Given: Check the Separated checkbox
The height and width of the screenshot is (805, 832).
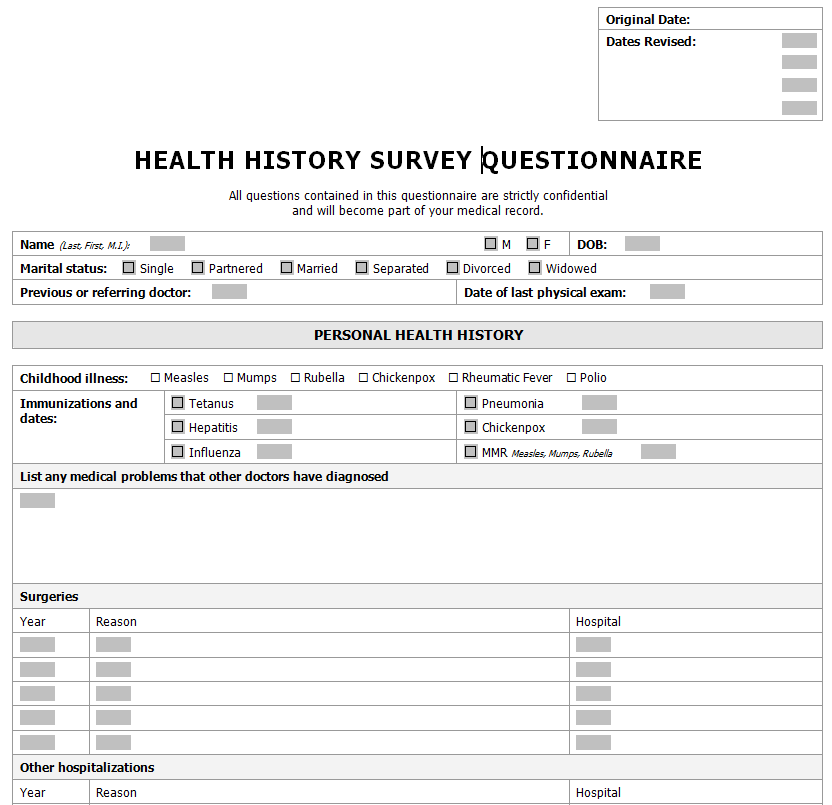Looking at the screenshot, I should [361, 267].
